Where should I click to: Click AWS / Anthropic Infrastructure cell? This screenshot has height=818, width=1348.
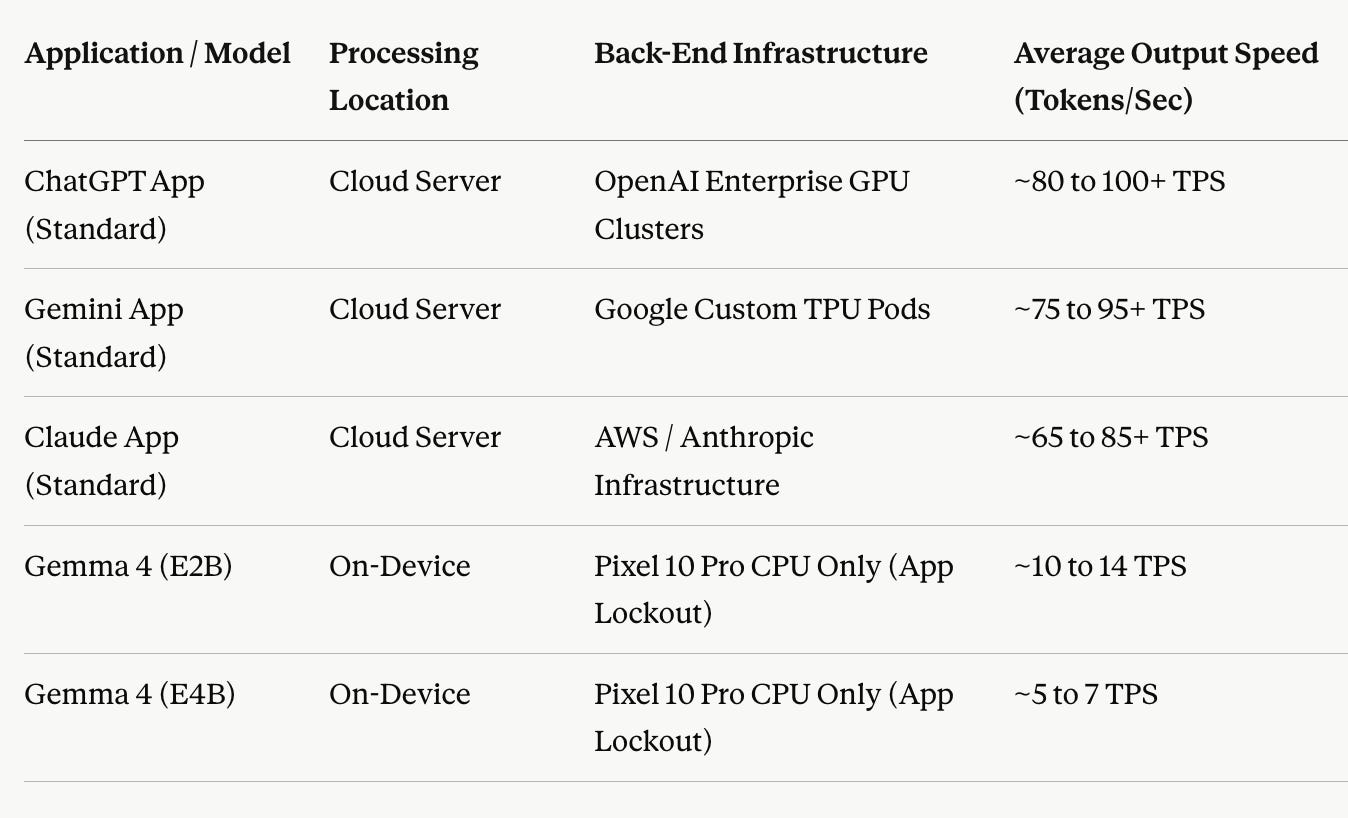click(x=704, y=461)
